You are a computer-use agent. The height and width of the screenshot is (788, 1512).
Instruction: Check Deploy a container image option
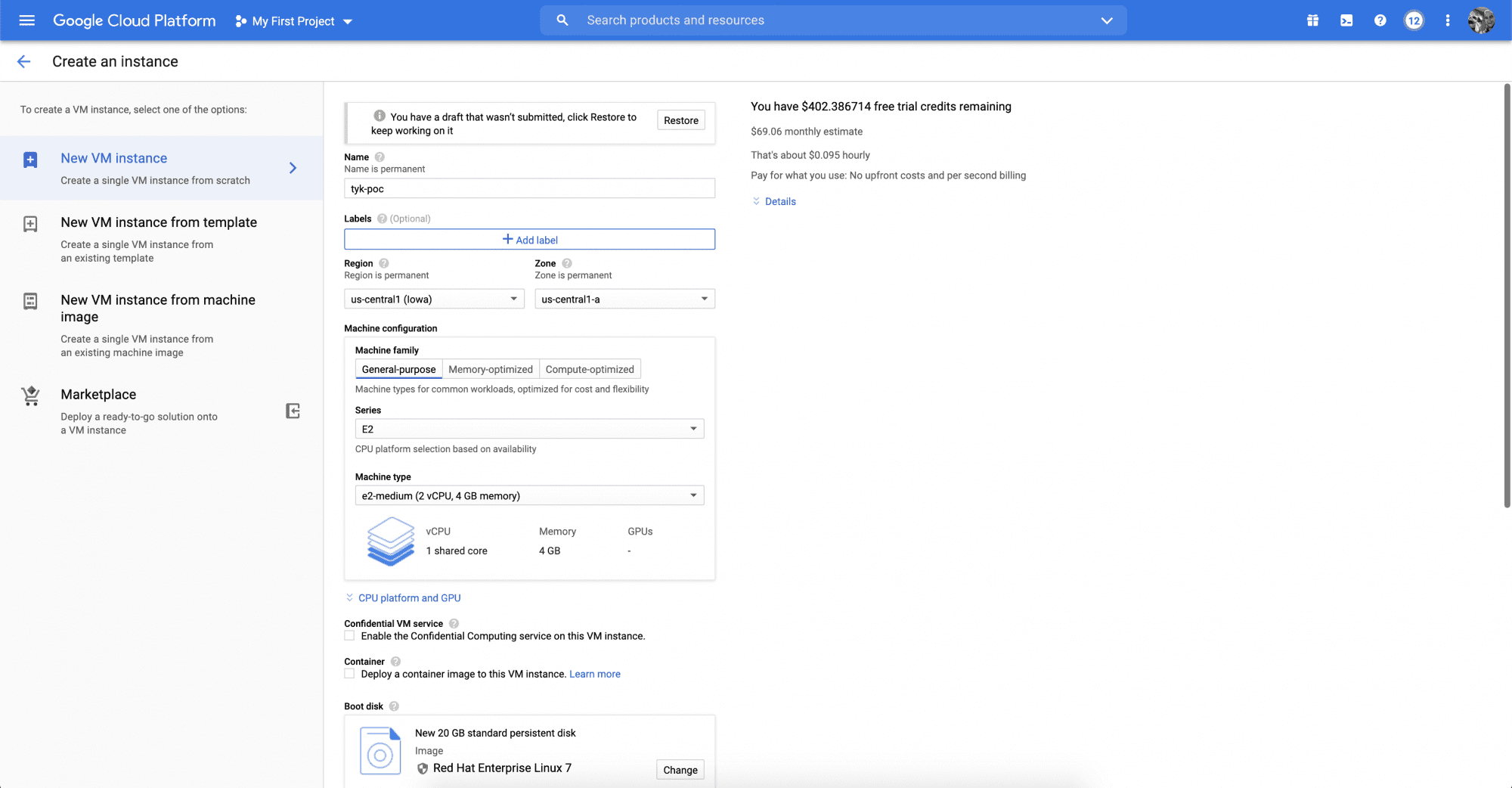[x=349, y=673]
